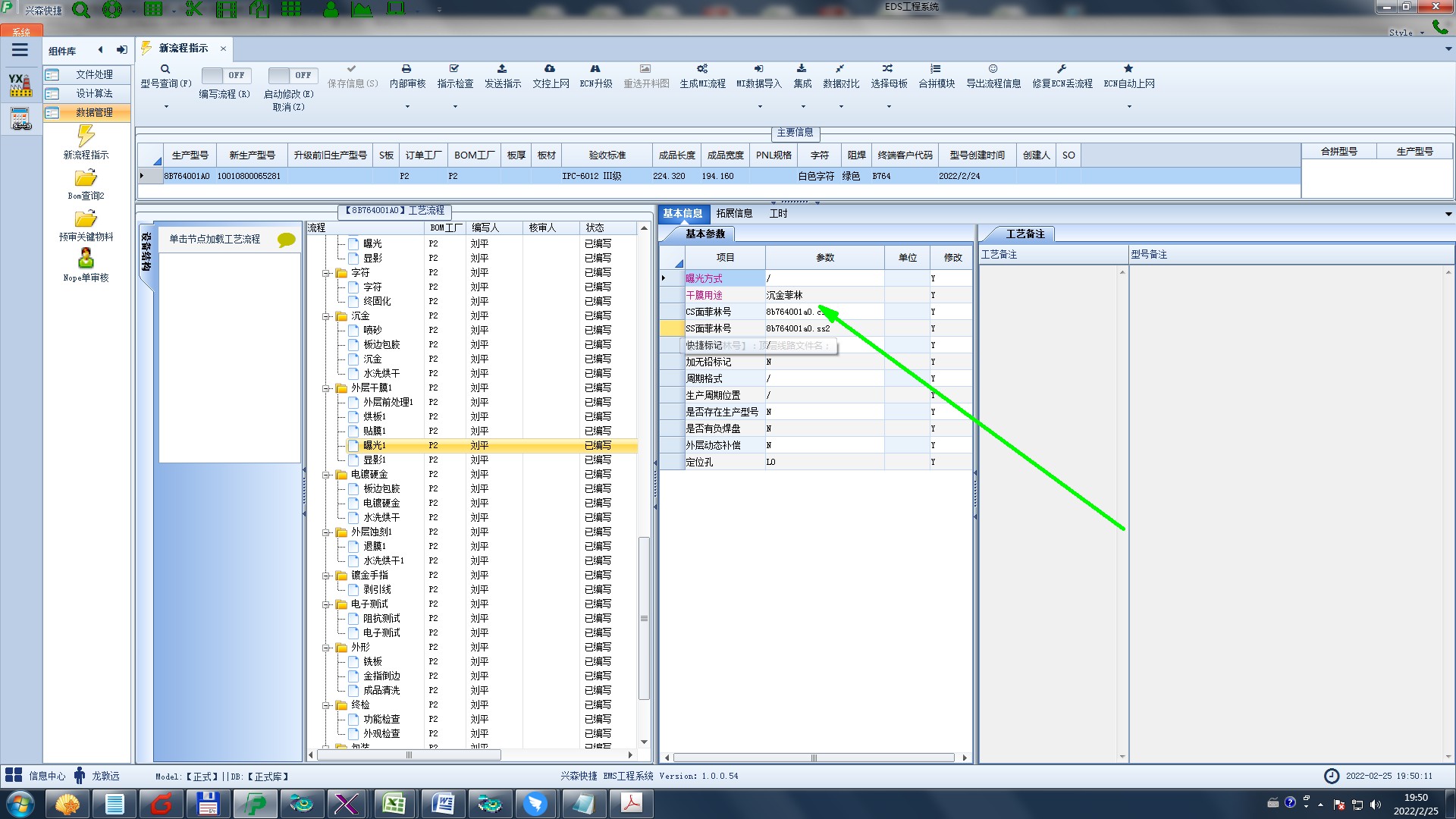Click the 发送指示 upload icon

(x=502, y=68)
